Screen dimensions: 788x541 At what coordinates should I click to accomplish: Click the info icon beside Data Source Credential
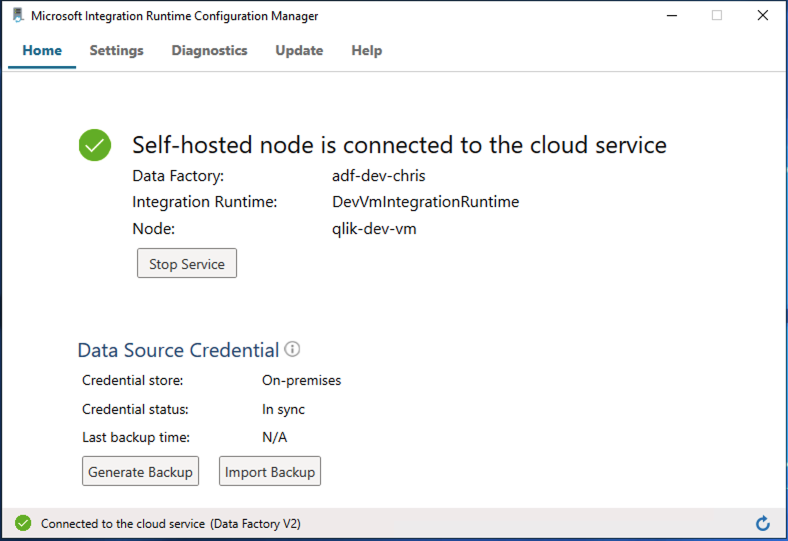(x=292, y=349)
